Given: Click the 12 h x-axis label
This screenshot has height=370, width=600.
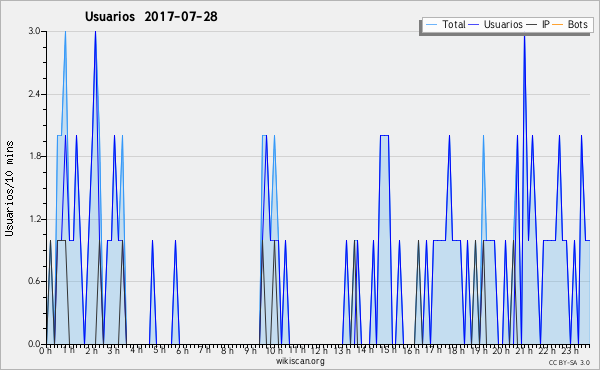Looking at the screenshot, I should (x=319, y=350).
